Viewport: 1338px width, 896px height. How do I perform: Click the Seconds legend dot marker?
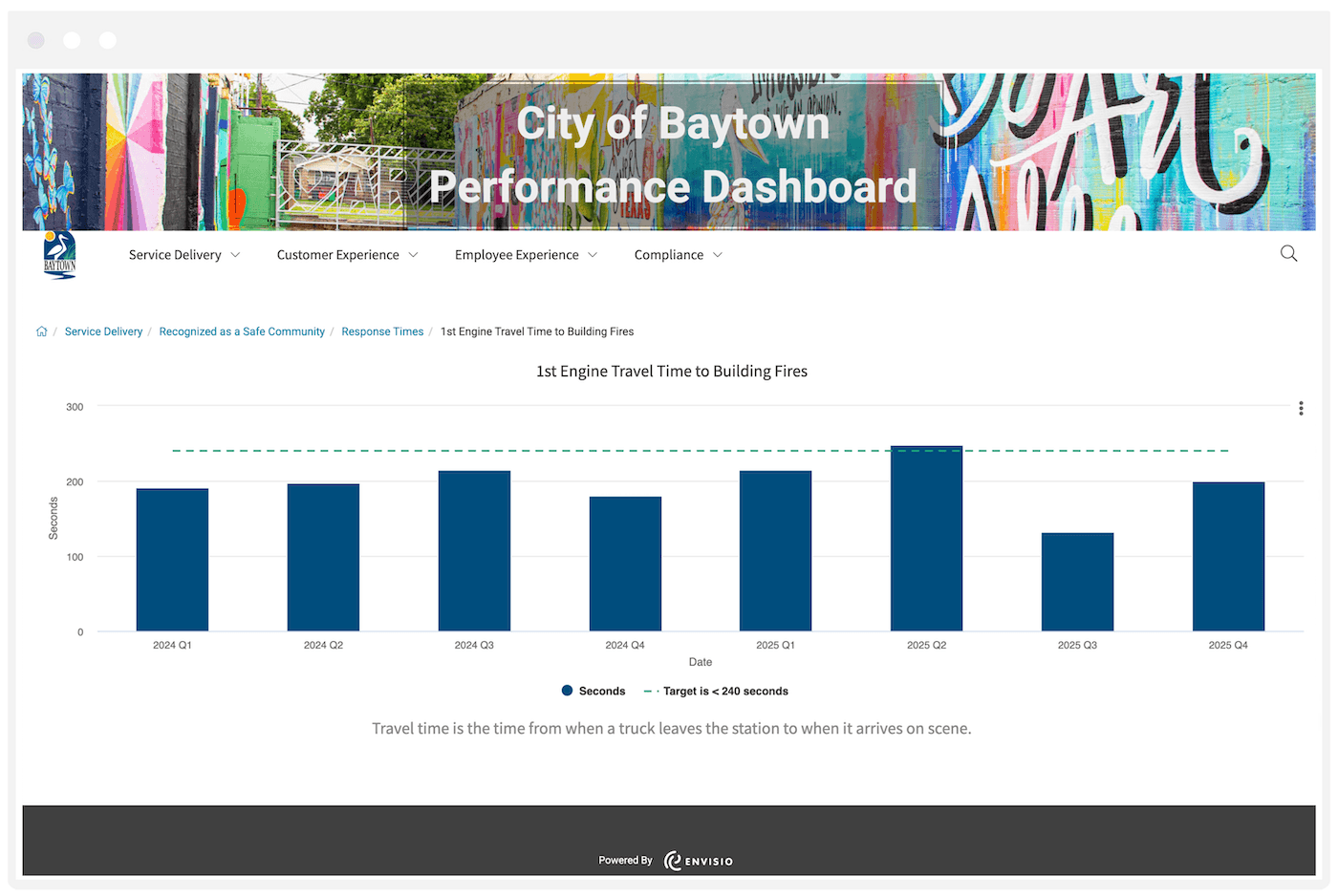click(566, 691)
